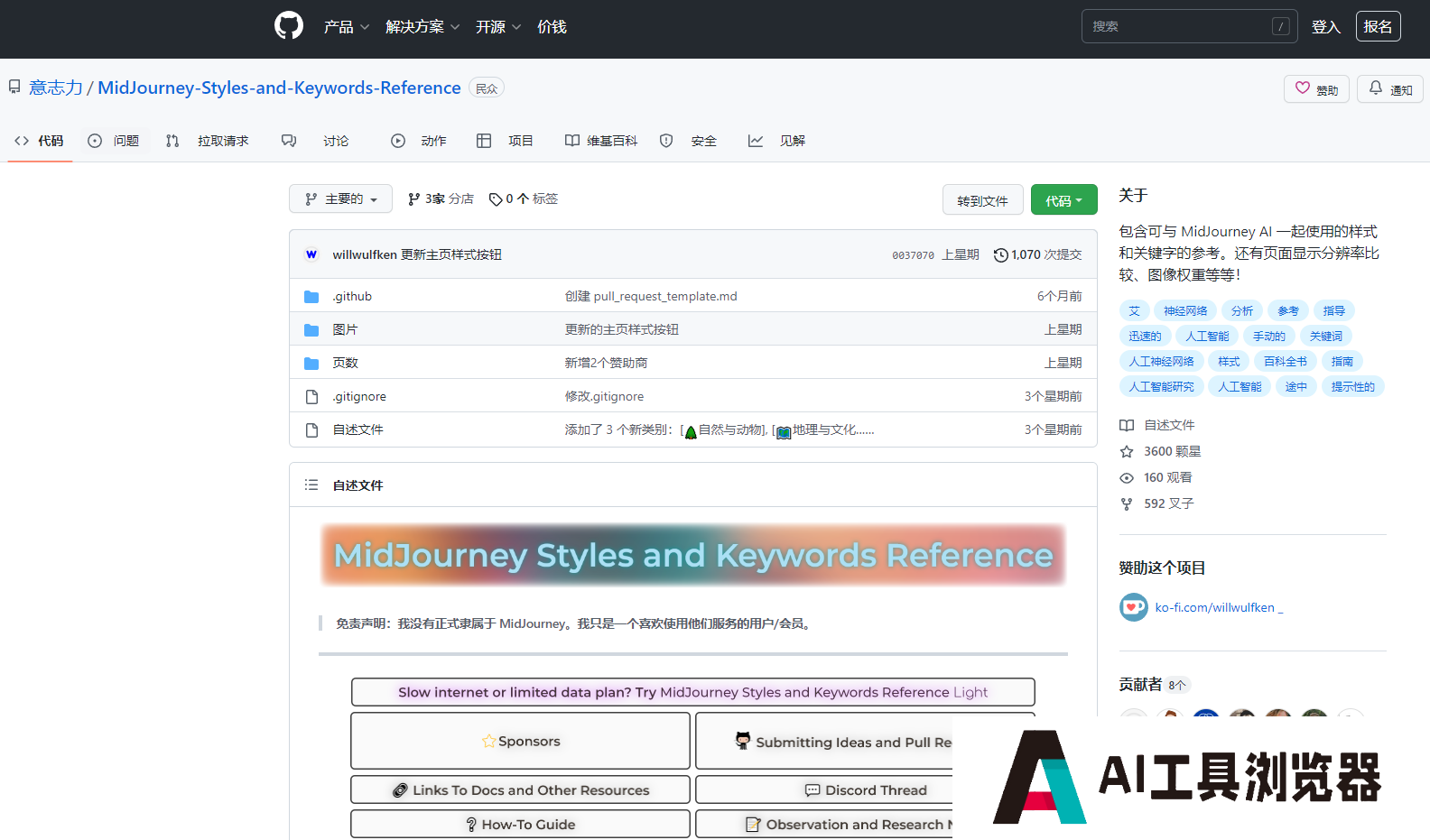
Task: Select the 神经网络 topic tag
Action: [1185, 310]
